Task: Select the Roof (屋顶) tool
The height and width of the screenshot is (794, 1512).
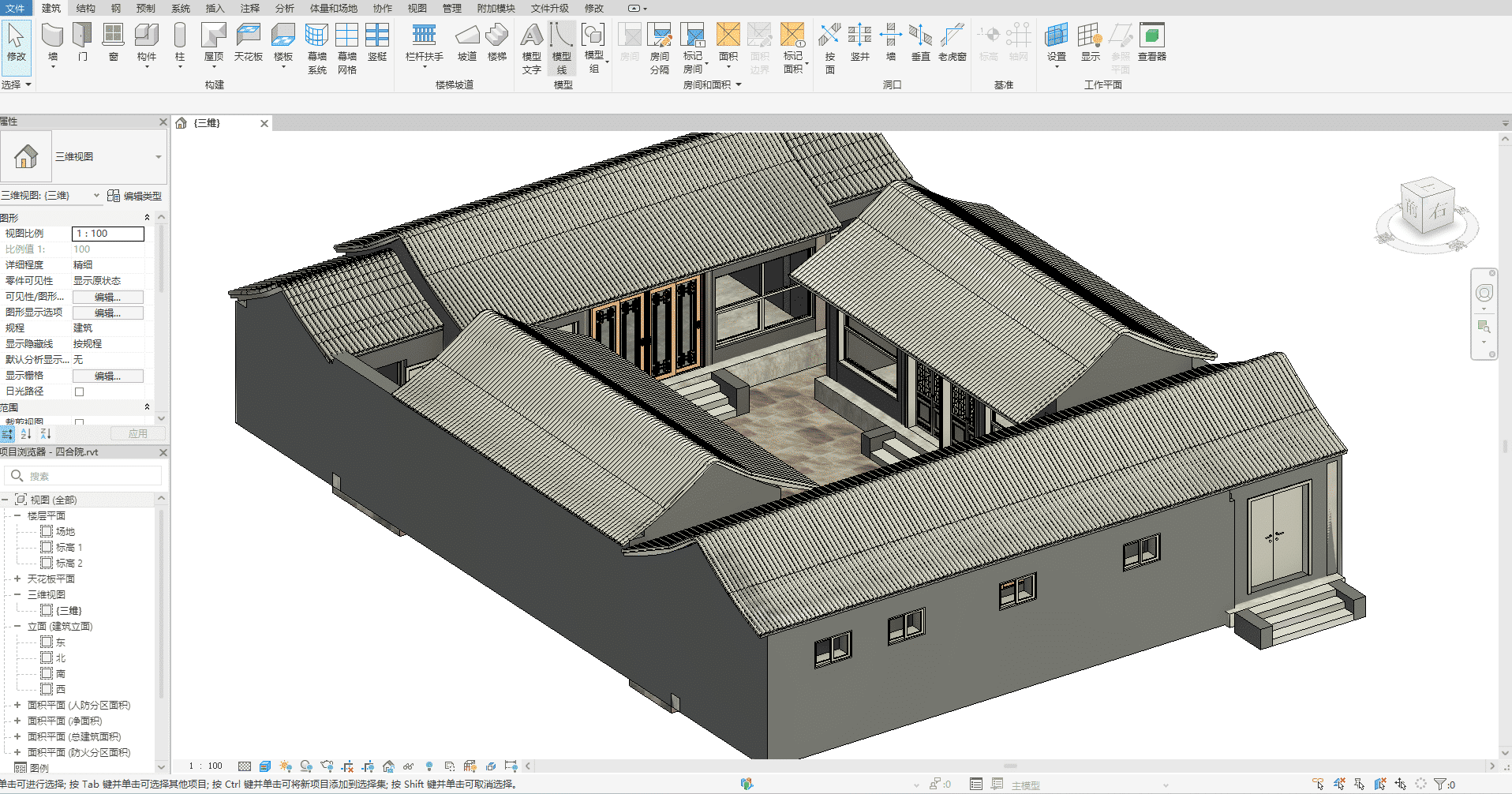Action: 214,36
